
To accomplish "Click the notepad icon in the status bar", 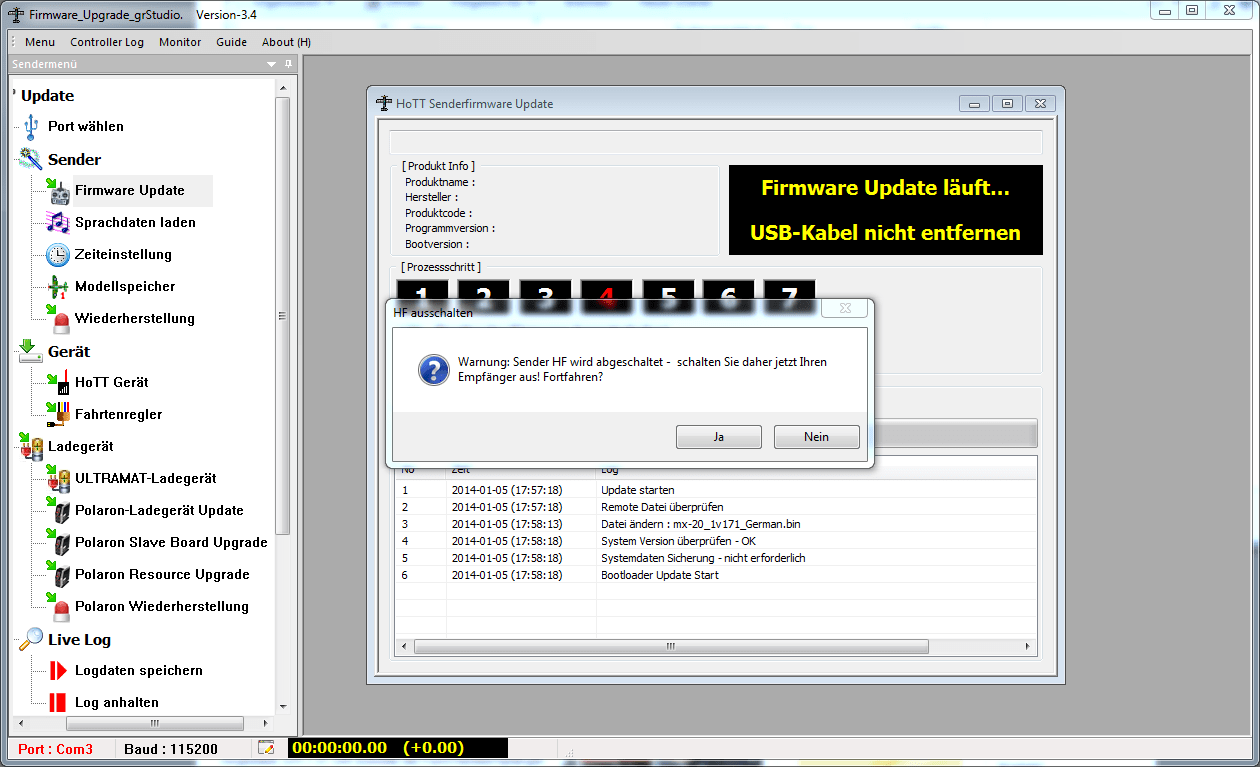I will click(x=266, y=748).
